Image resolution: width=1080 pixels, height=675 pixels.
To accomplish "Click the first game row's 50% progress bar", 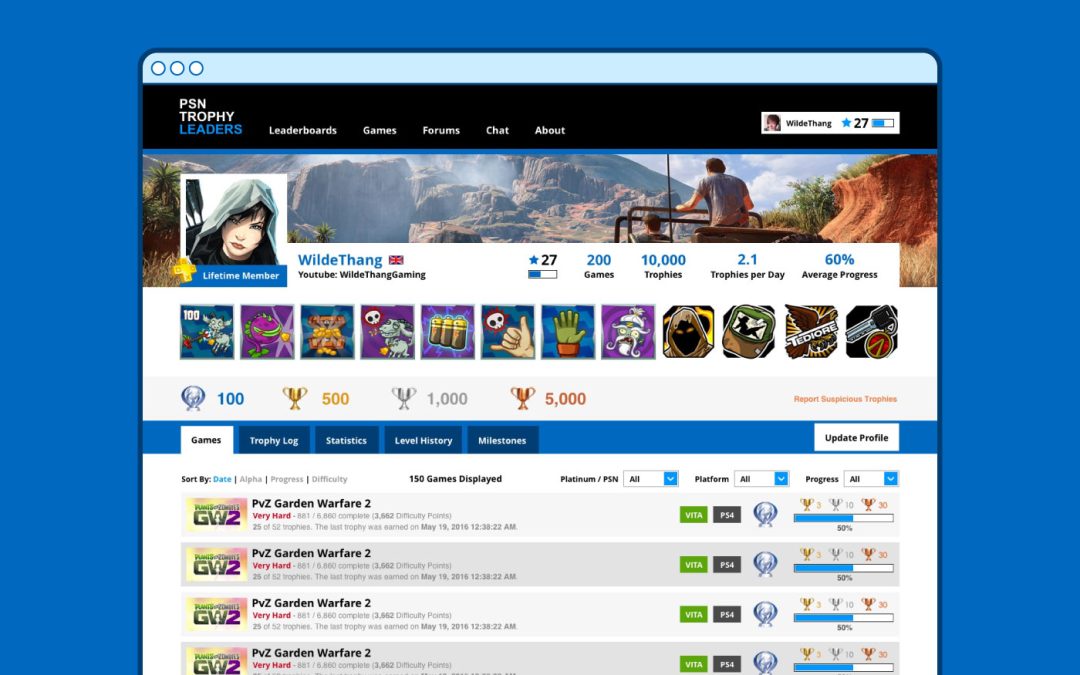I will [844, 518].
